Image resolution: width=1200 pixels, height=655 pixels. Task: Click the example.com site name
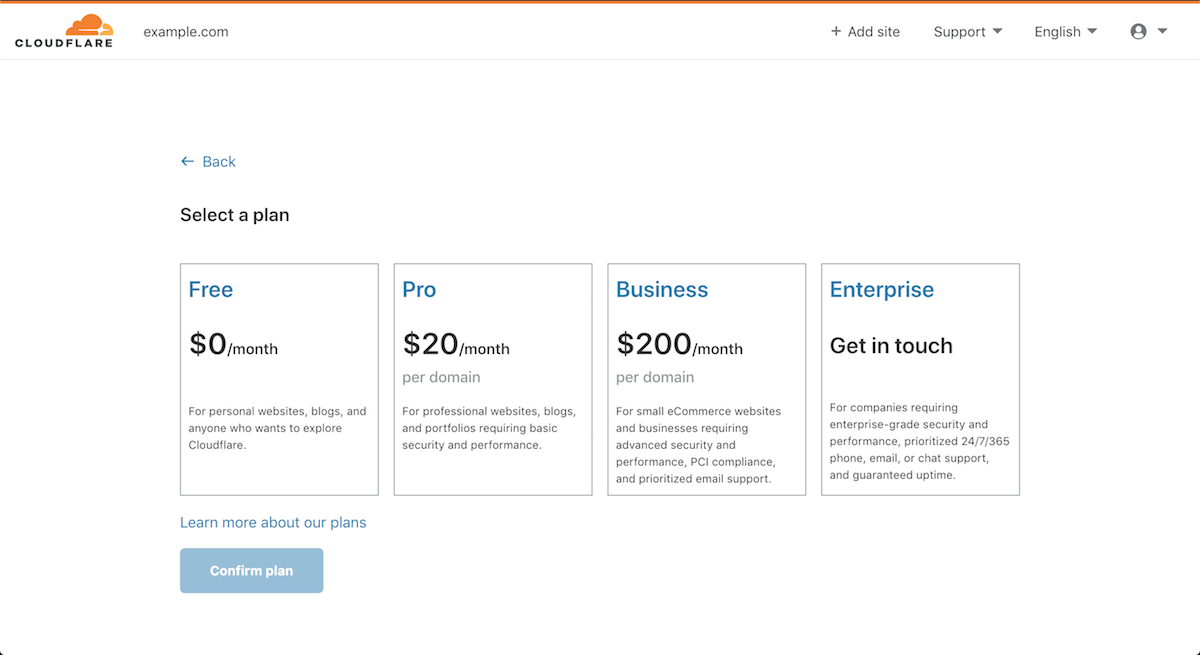pos(186,32)
